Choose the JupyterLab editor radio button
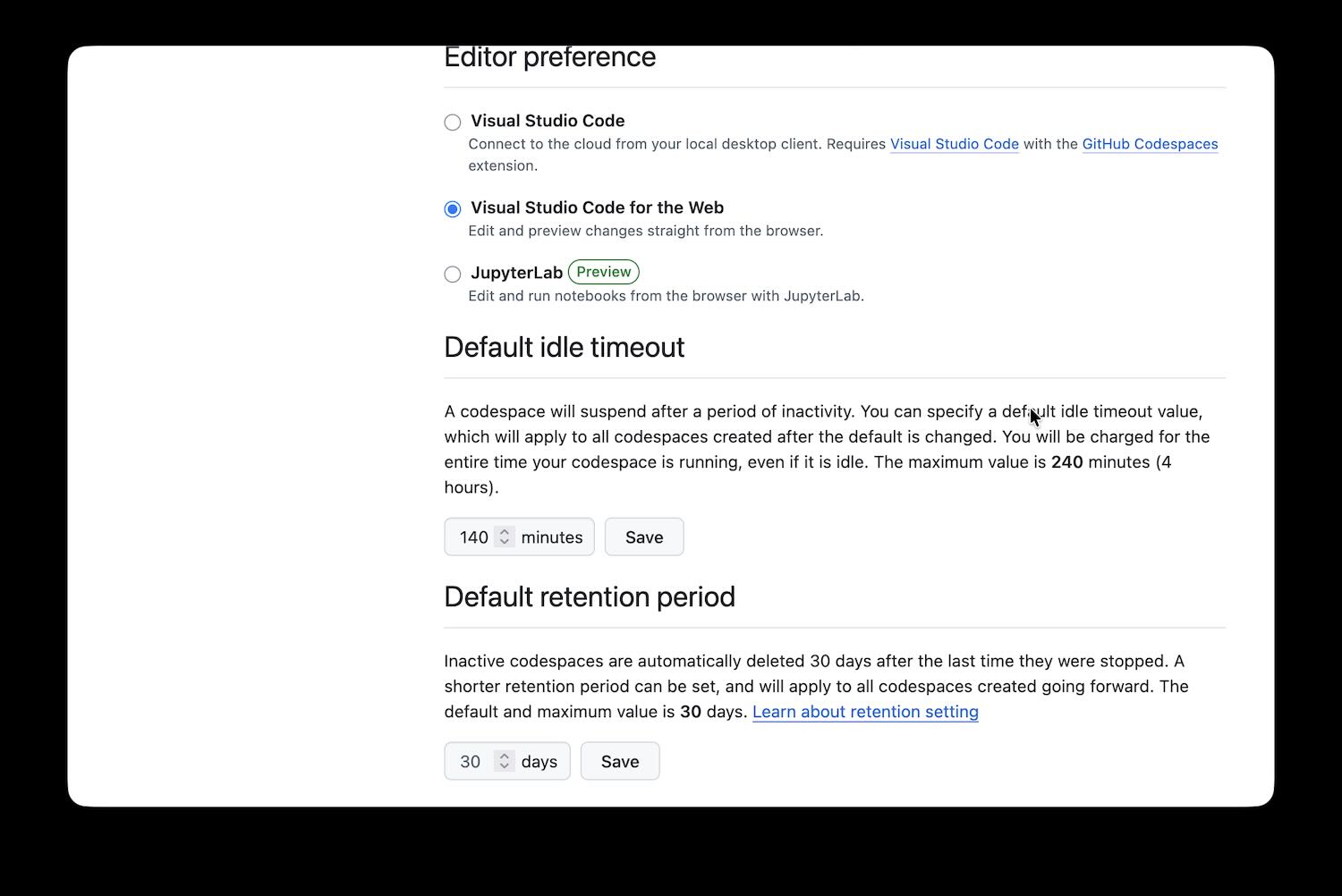The height and width of the screenshot is (896, 1342). coord(453,275)
